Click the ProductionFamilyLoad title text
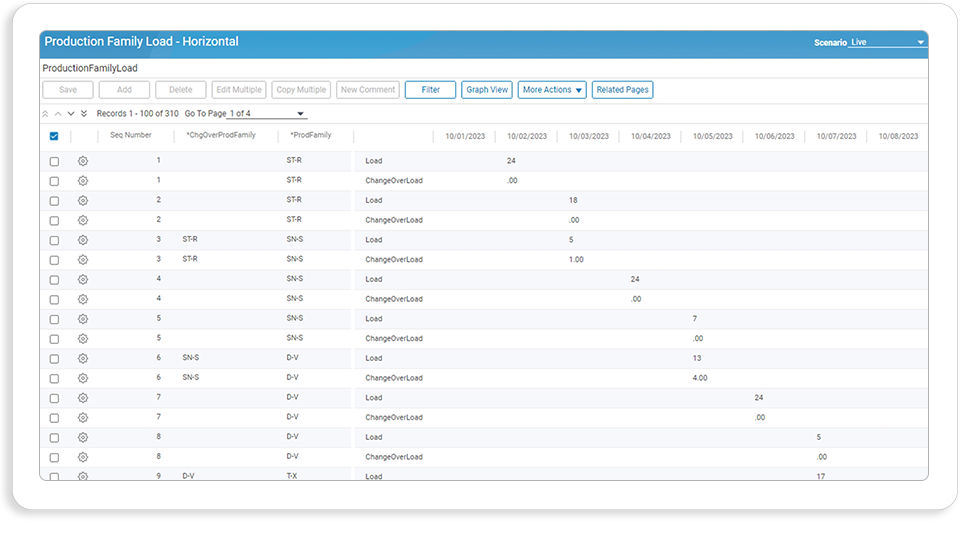This screenshot has width=960, height=540. click(x=90, y=68)
